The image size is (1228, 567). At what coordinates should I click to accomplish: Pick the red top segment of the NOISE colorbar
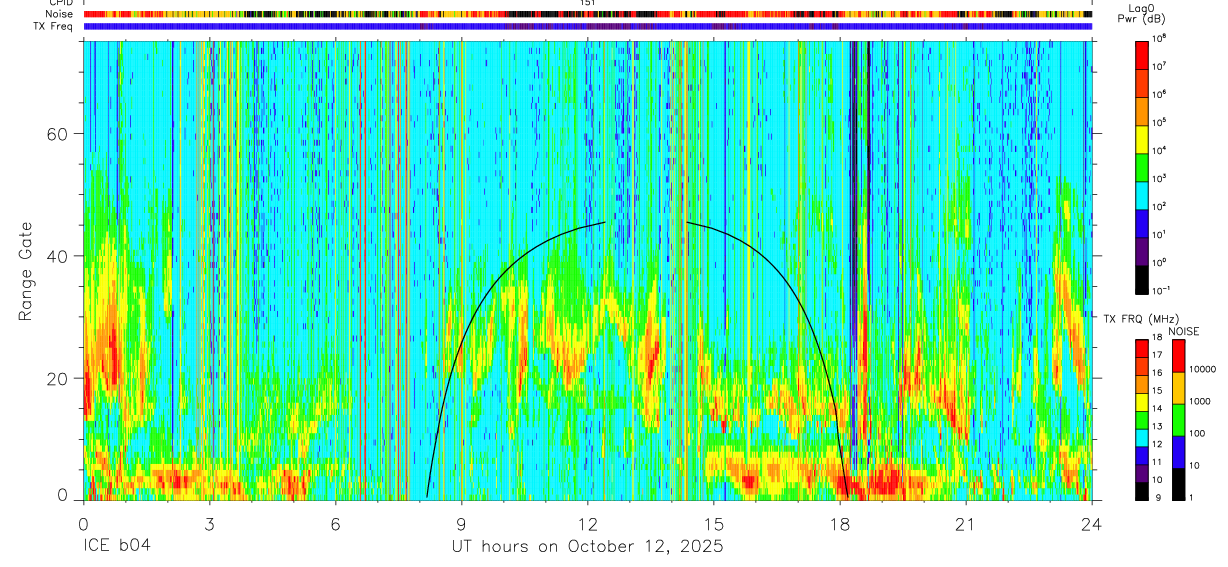coord(1179,356)
